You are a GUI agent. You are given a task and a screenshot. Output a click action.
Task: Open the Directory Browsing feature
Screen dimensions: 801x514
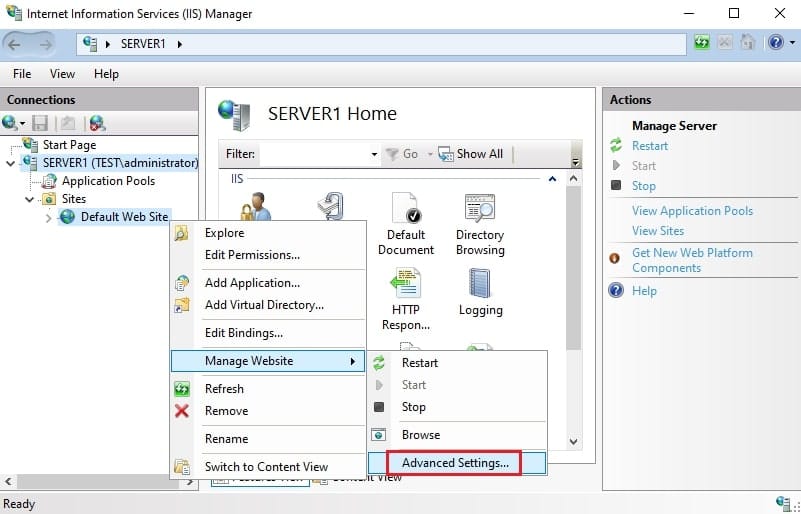click(x=480, y=225)
